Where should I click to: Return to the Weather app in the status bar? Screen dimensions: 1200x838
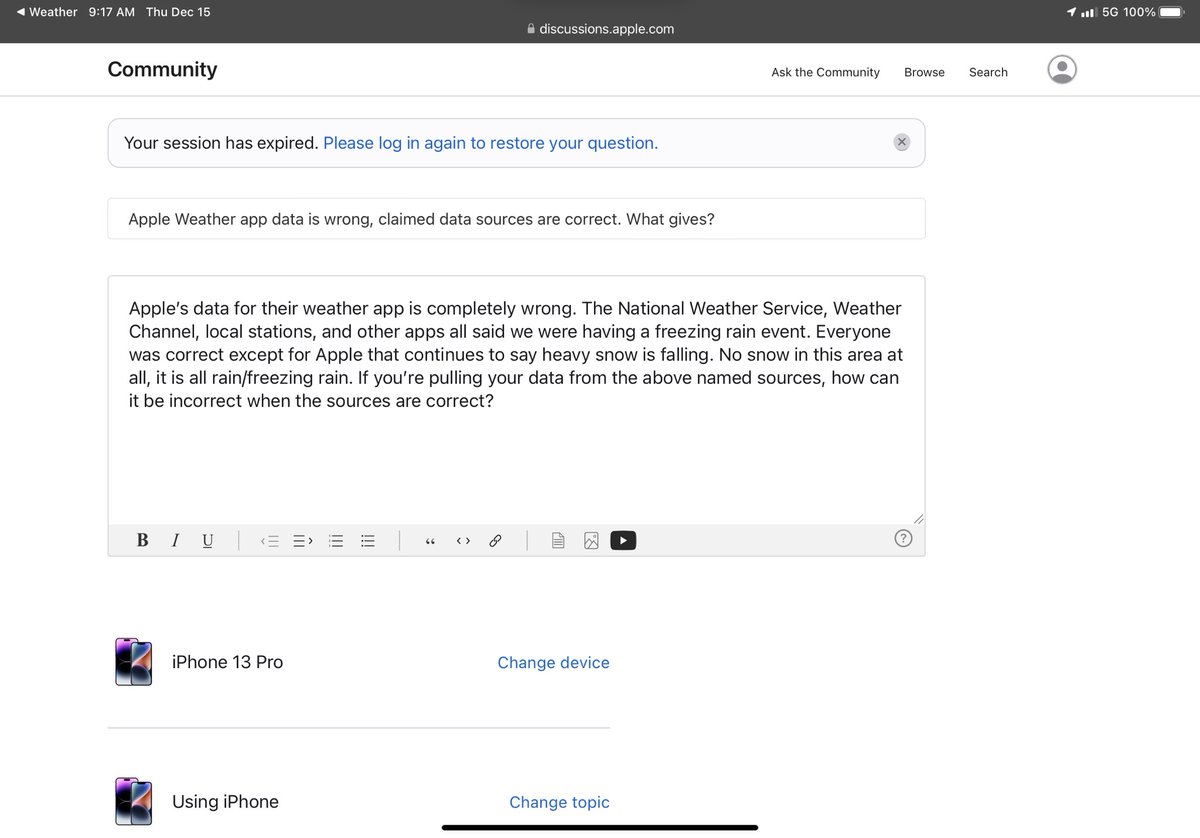coord(47,12)
